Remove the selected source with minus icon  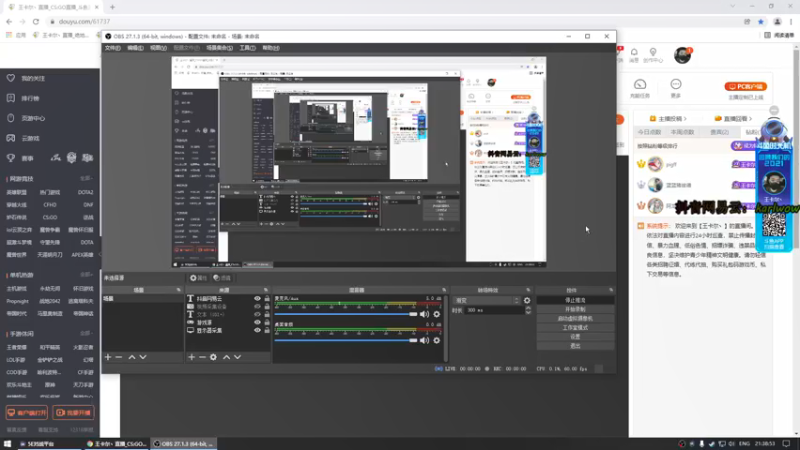click(202, 357)
